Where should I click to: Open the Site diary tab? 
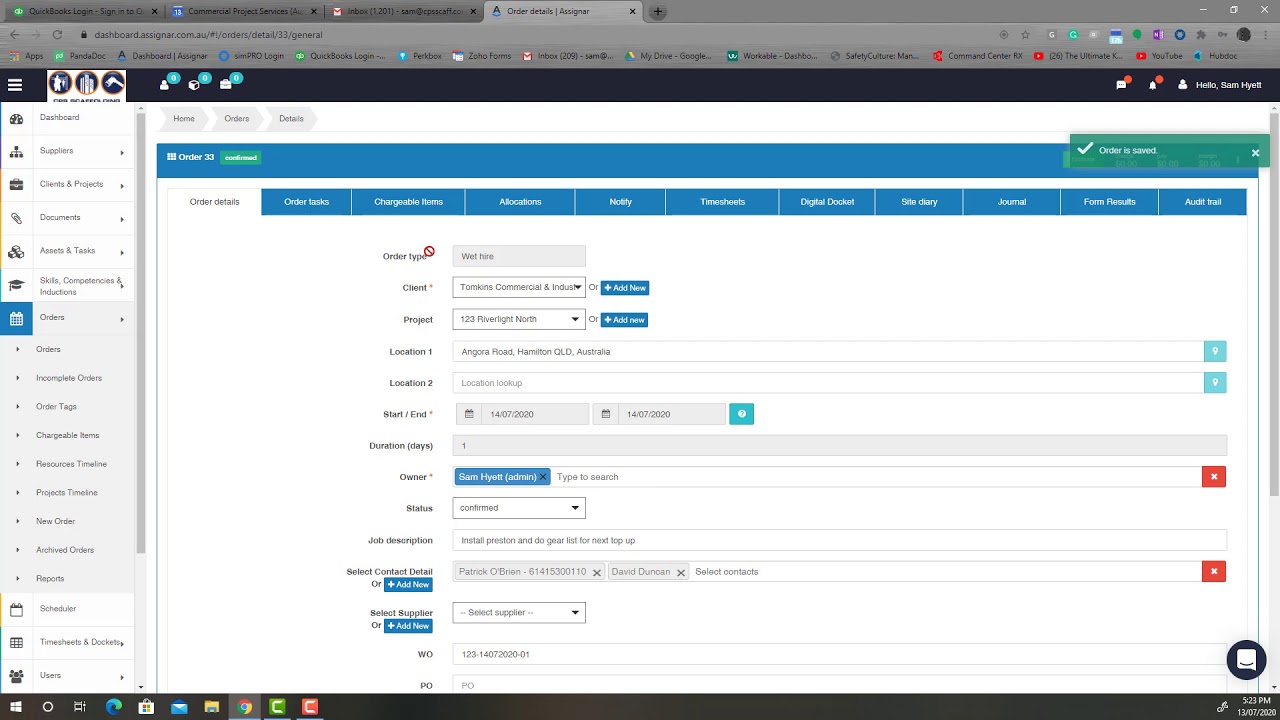pyautogui.click(x=919, y=202)
